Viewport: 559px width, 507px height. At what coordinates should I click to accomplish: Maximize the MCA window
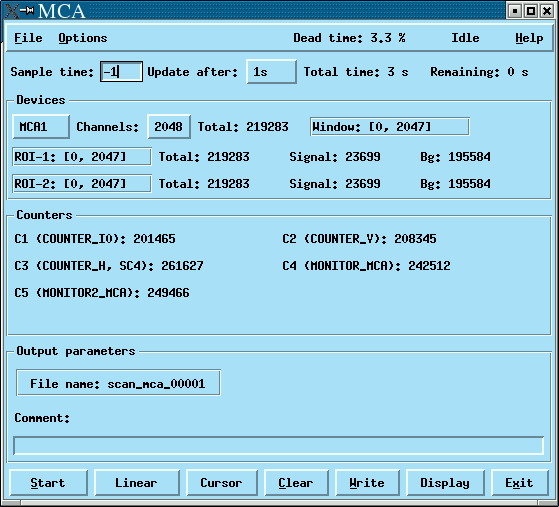coord(531,11)
